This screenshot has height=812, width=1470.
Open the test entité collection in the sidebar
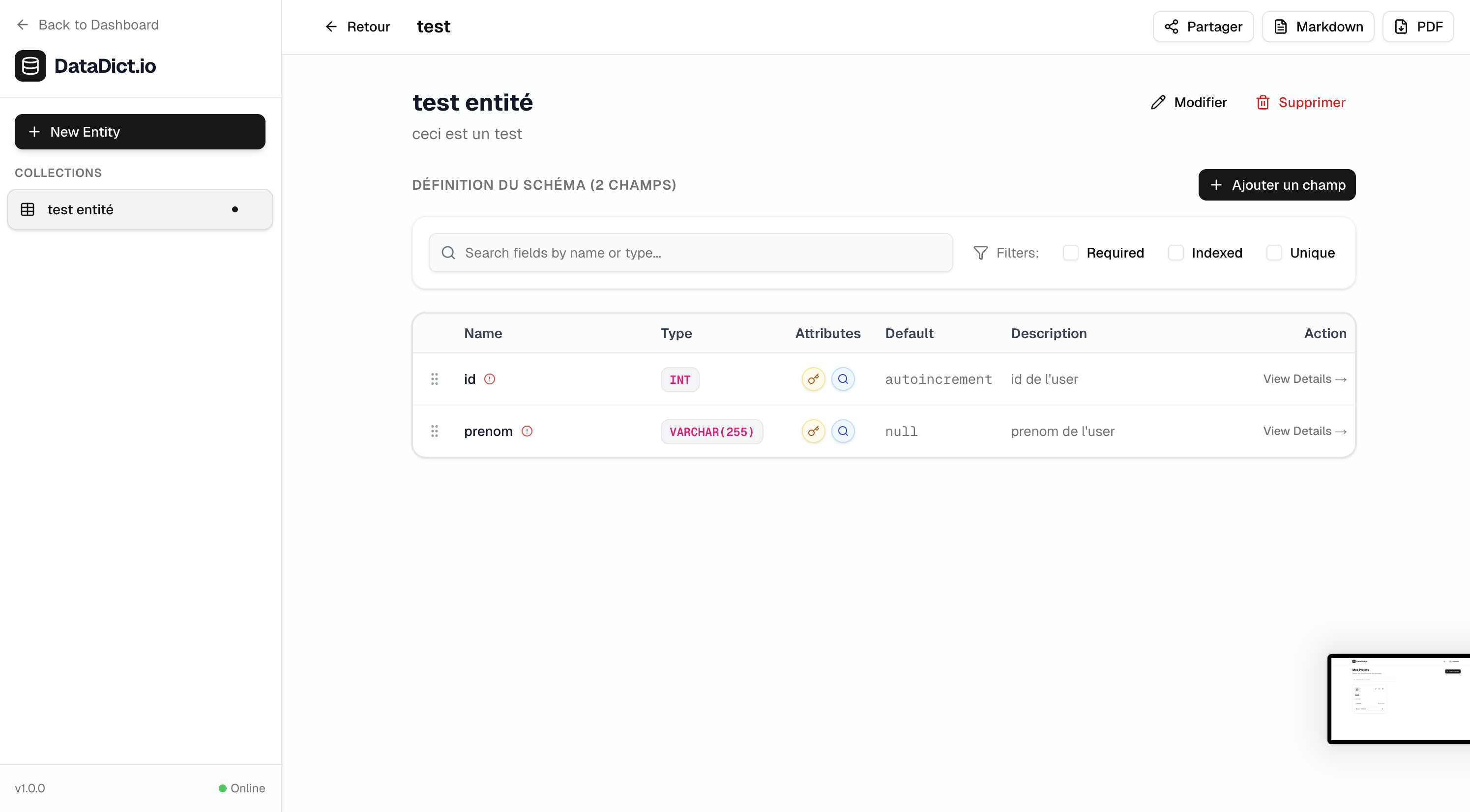pyautogui.click(x=139, y=209)
